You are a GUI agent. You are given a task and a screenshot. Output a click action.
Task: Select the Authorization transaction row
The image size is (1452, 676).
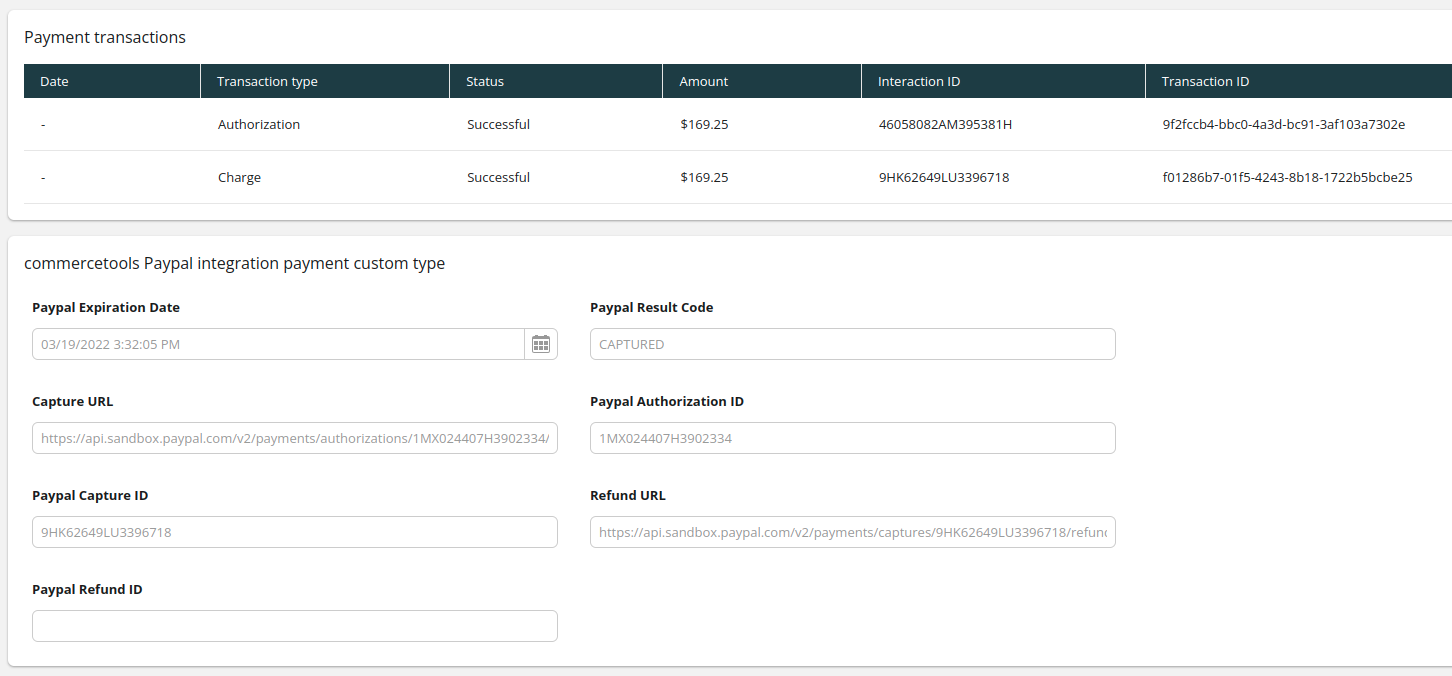(x=259, y=125)
